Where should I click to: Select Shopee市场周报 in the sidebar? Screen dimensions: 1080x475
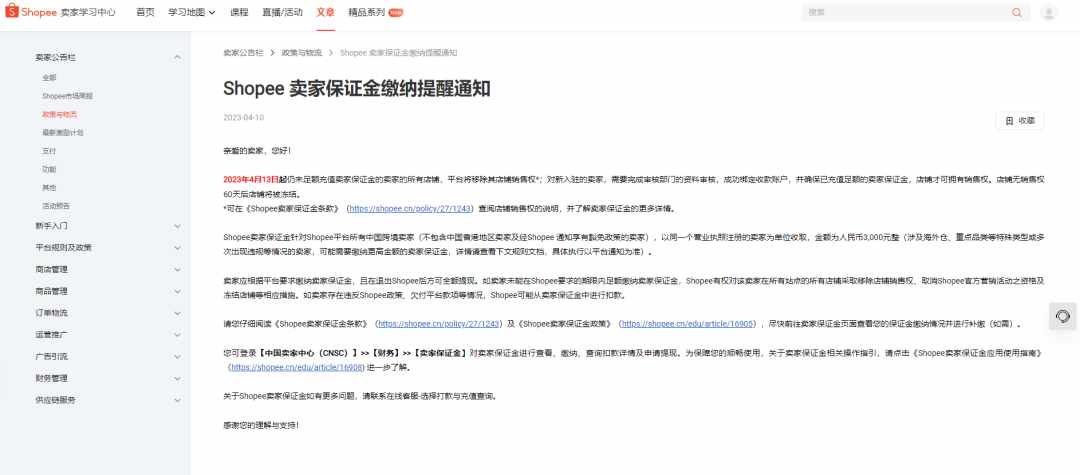67,96
